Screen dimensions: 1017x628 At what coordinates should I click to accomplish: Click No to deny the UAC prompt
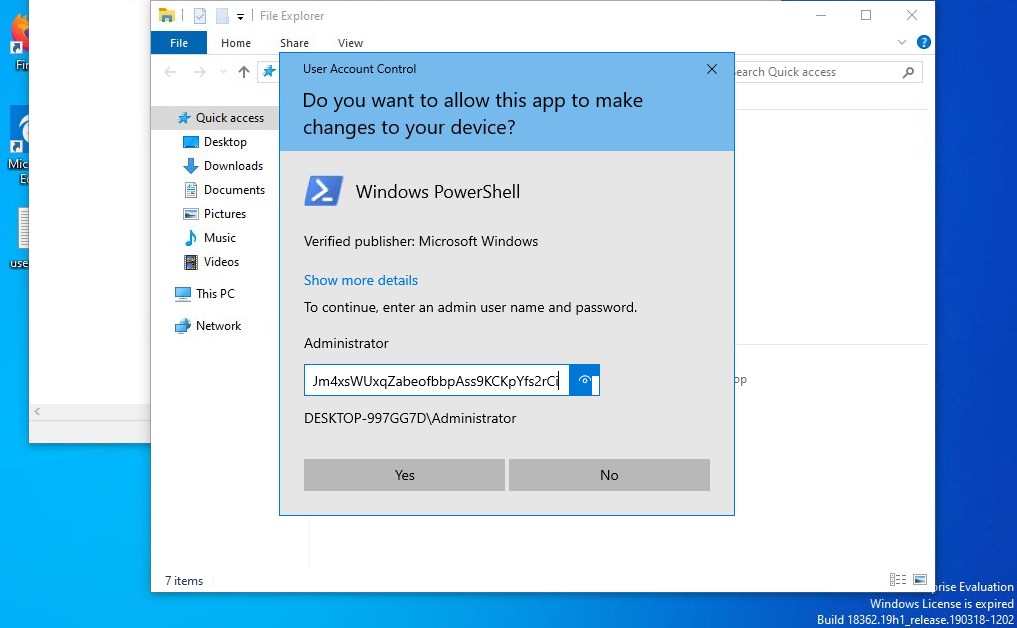[609, 475]
